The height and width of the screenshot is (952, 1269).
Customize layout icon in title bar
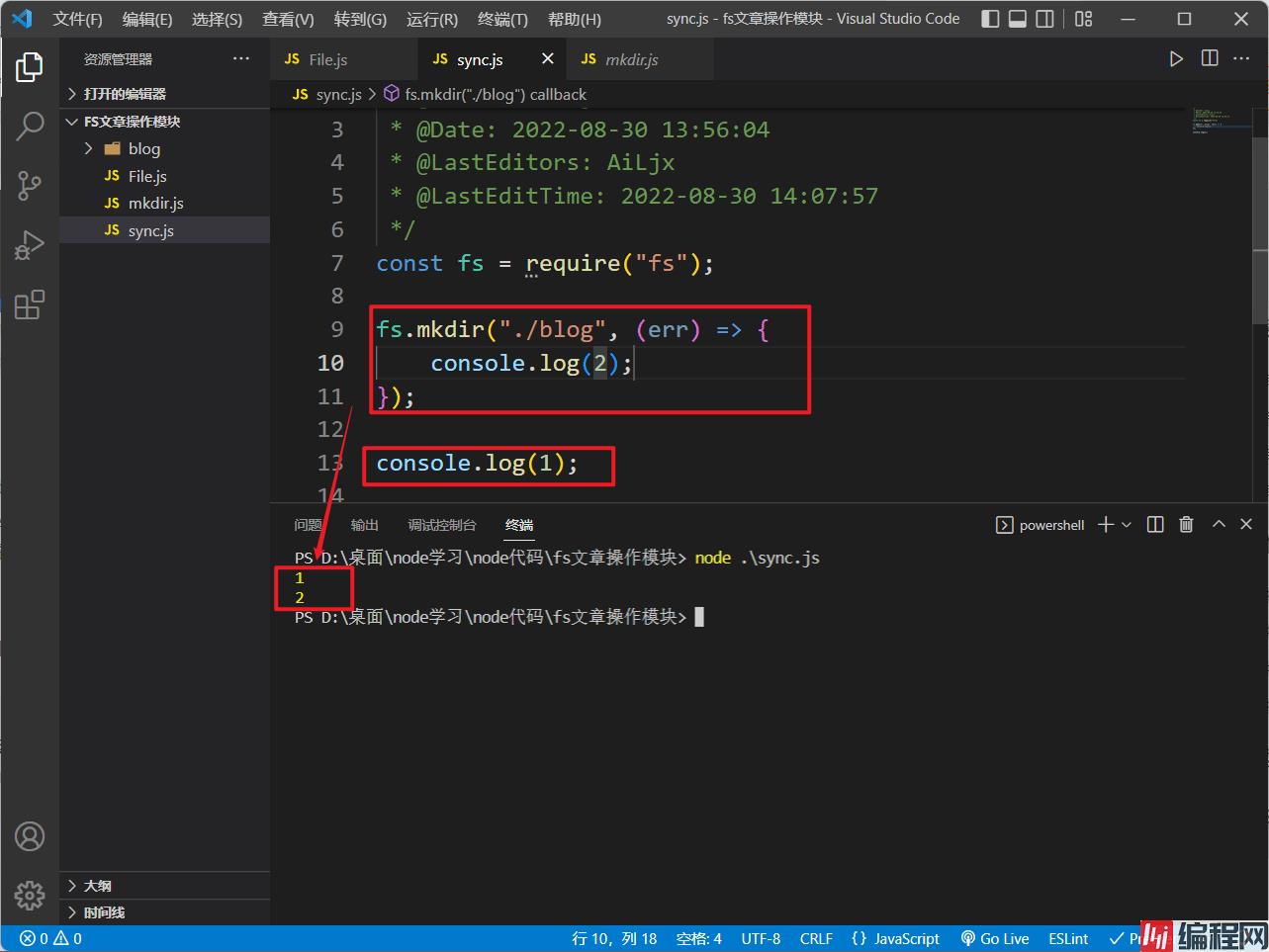1084,19
